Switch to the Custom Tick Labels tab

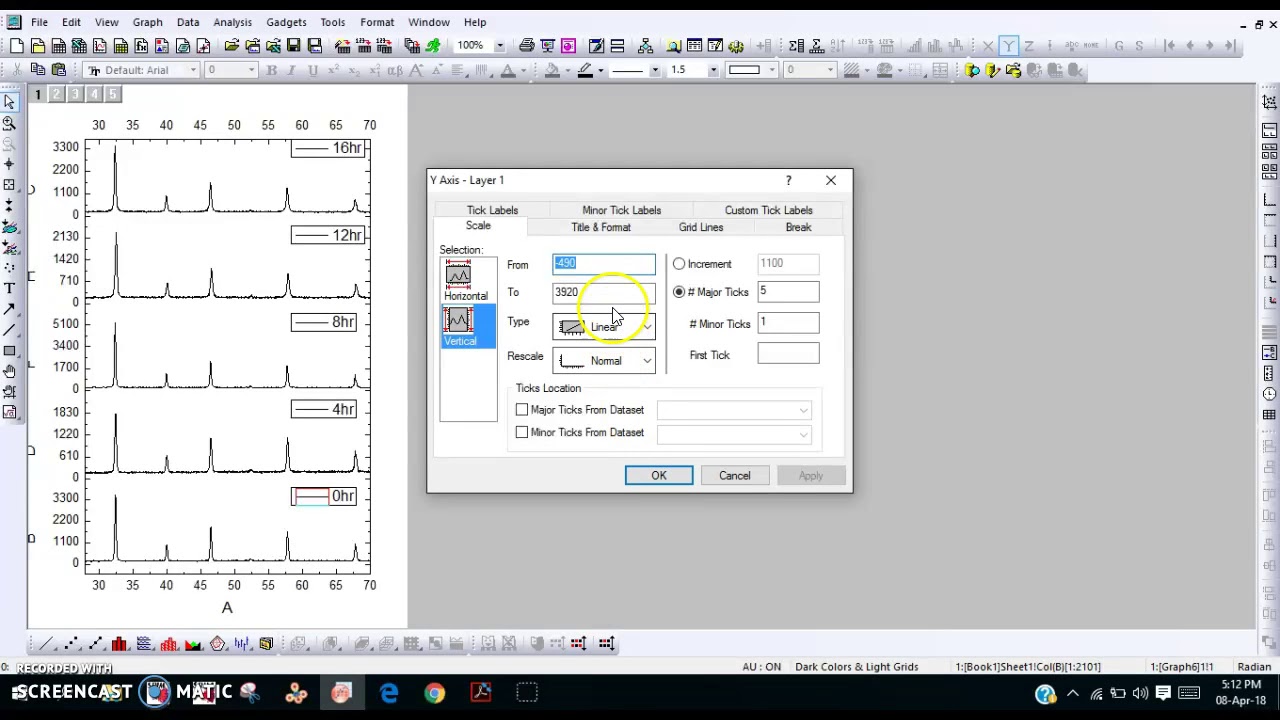(768, 210)
